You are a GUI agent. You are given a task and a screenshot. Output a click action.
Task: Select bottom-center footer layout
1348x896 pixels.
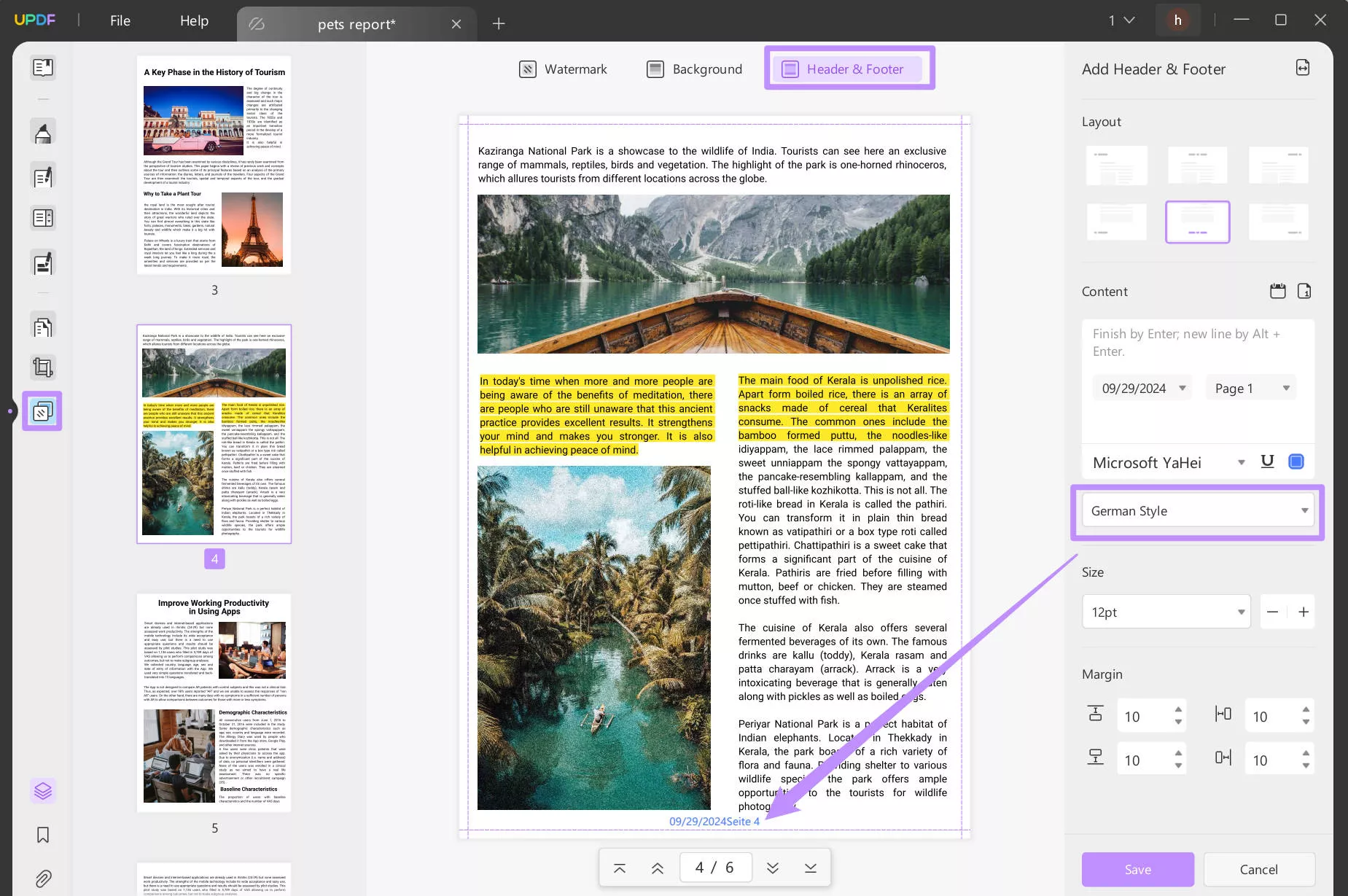(1197, 222)
